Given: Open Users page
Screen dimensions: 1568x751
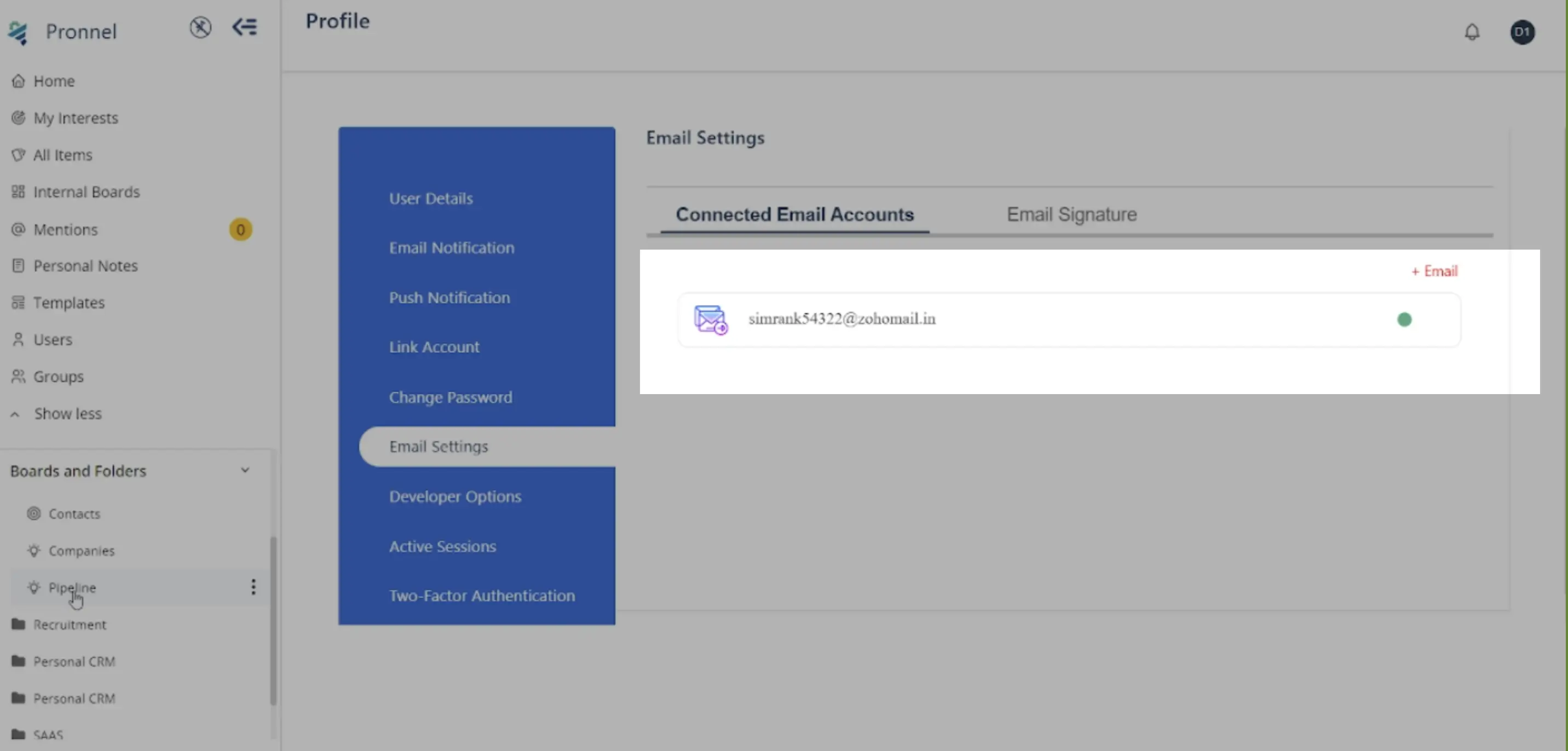Looking at the screenshot, I should click(53, 339).
